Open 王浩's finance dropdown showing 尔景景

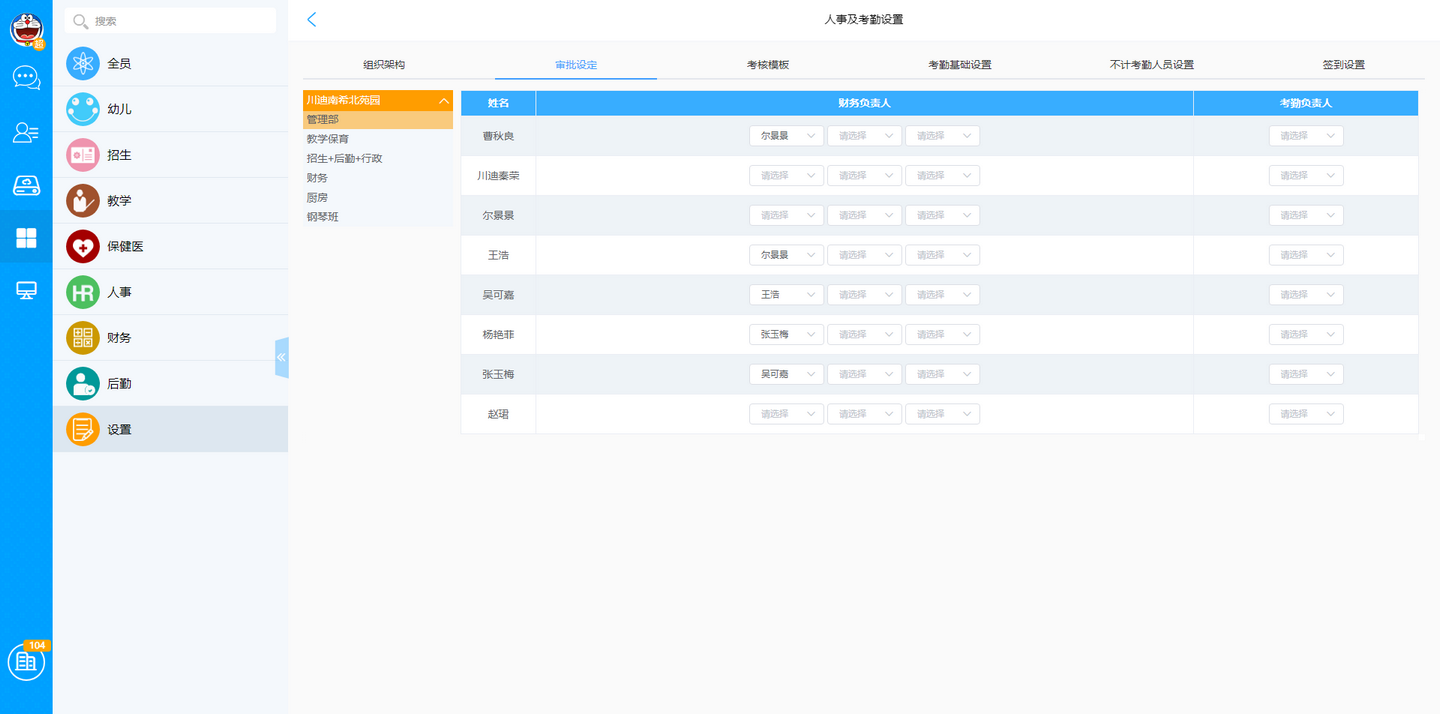point(787,255)
